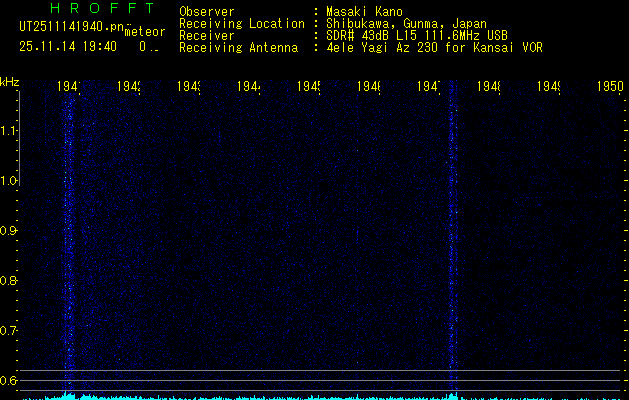Click the 1942 time axis marker
Viewport: 629px width, 400px height.
click(x=128, y=86)
